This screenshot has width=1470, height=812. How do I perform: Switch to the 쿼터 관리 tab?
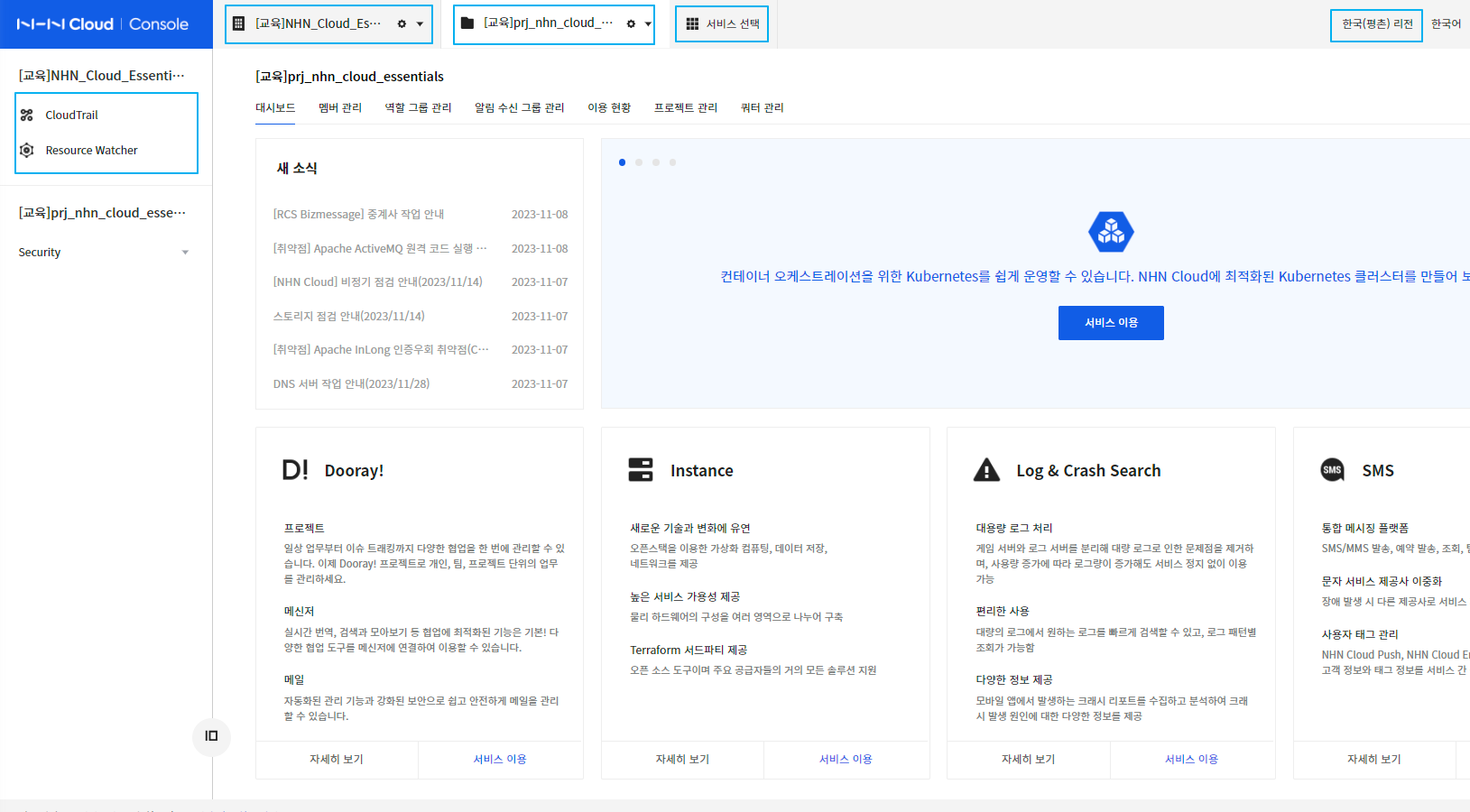coord(763,108)
